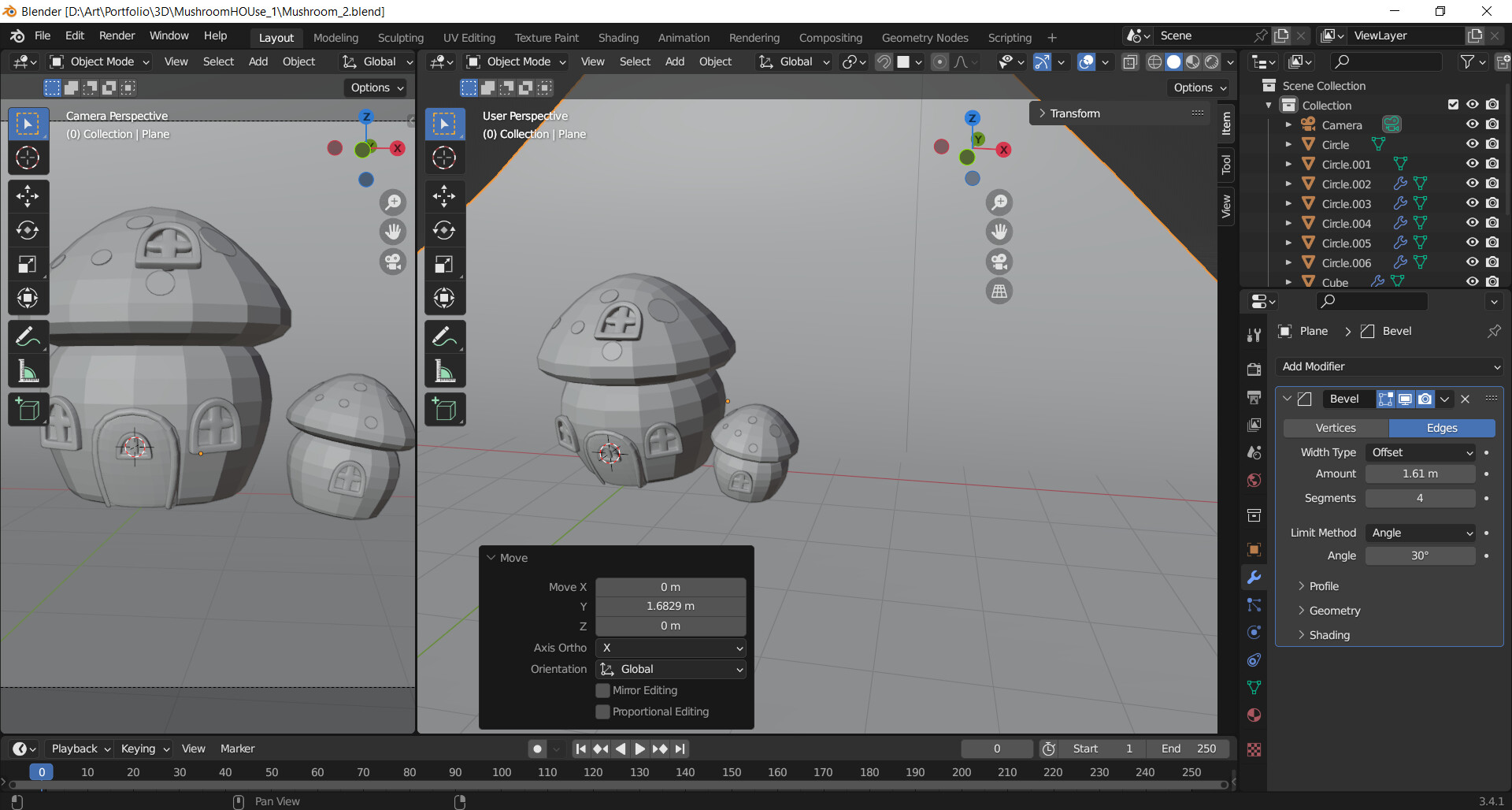The image size is (1512, 810).
Task: Click the Add Cube tool in right viewport
Action: click(x=444, y=410)
